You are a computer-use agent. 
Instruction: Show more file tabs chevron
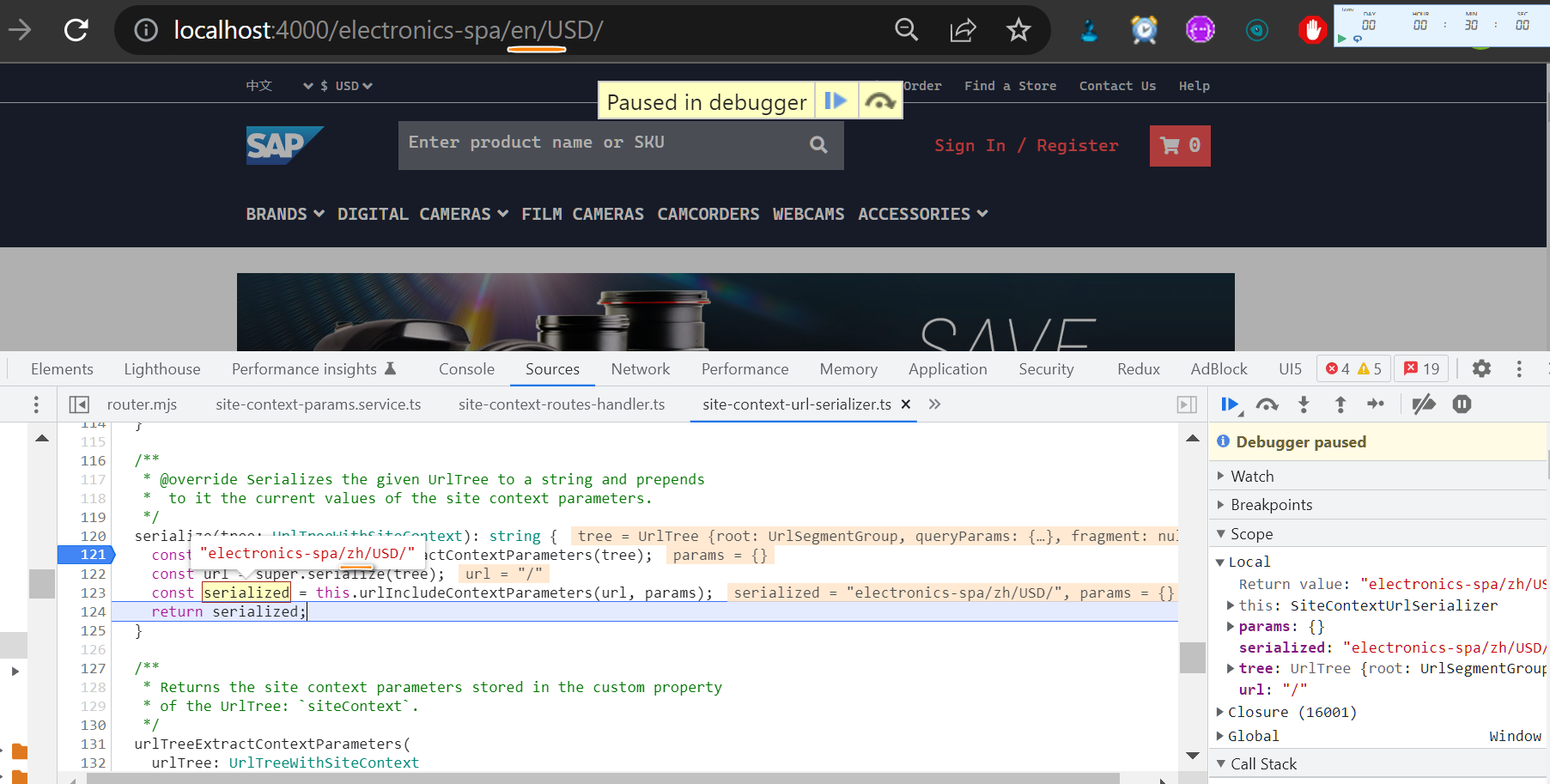coord(934,404)
